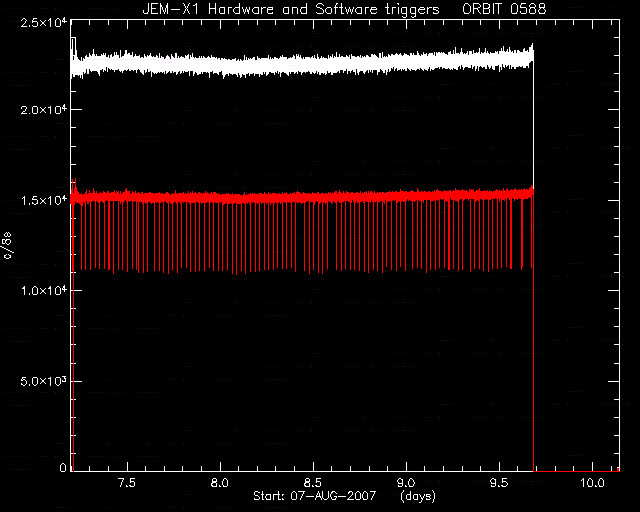Click the 'c/8s' y-axis unit label
The image size is (640, 512).
8,245
